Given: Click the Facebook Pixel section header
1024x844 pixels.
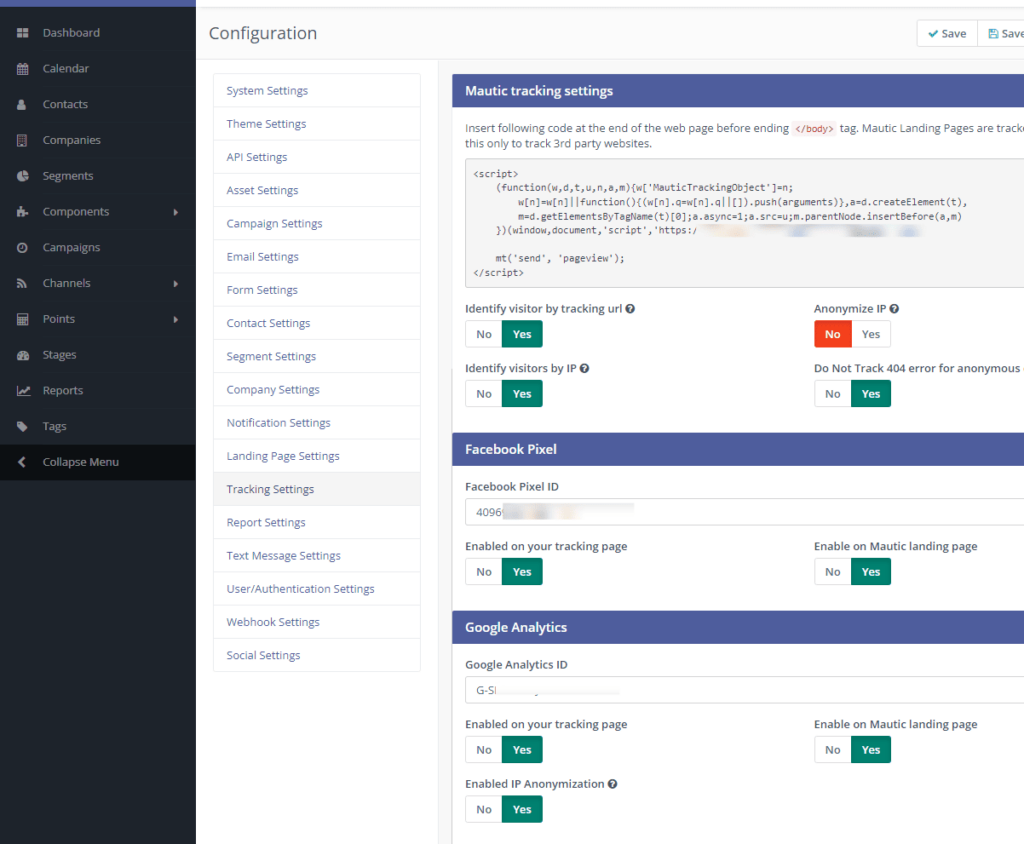Looking at the screenshot, I should (738, 449).
